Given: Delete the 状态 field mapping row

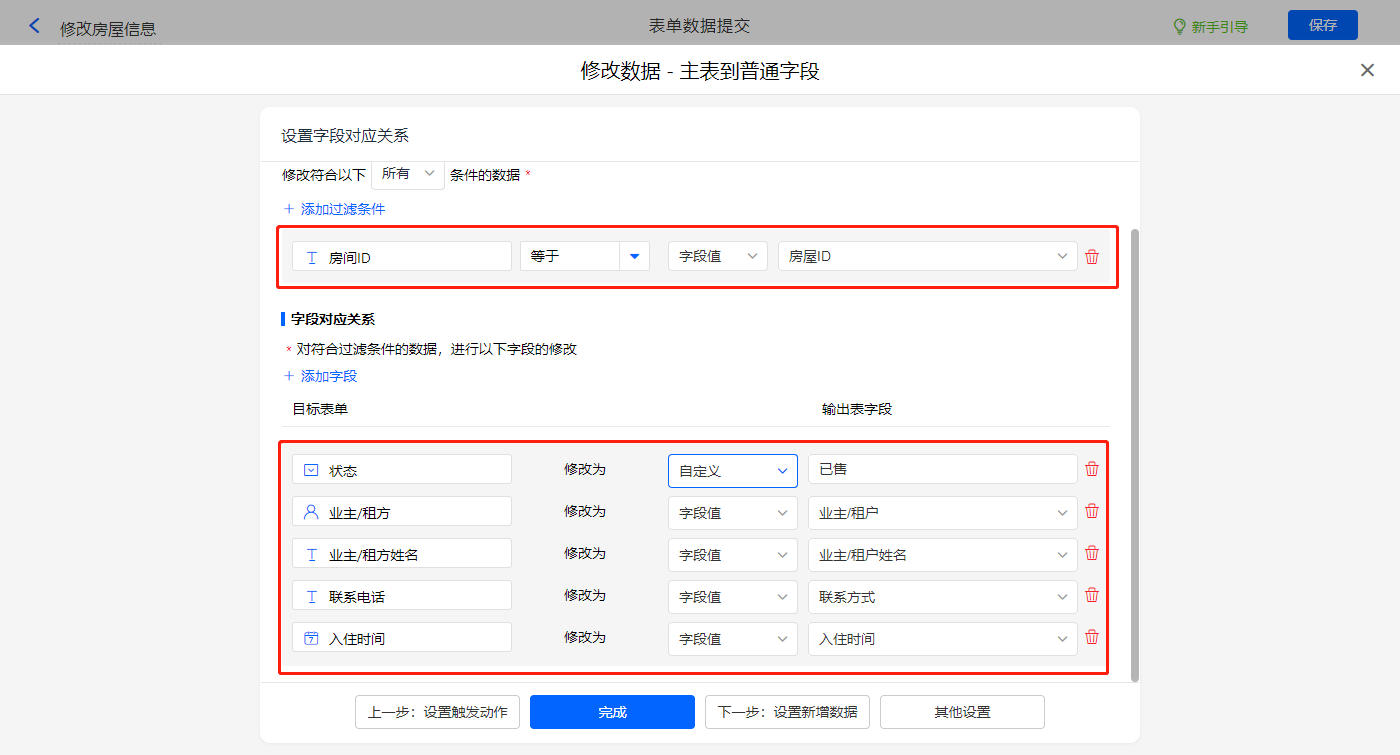Looking at the screenshot, I should [x=1092, y=469].
